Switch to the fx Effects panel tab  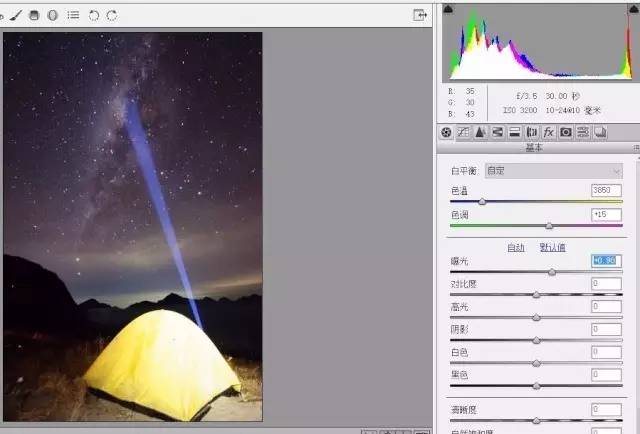pos(549,132)
